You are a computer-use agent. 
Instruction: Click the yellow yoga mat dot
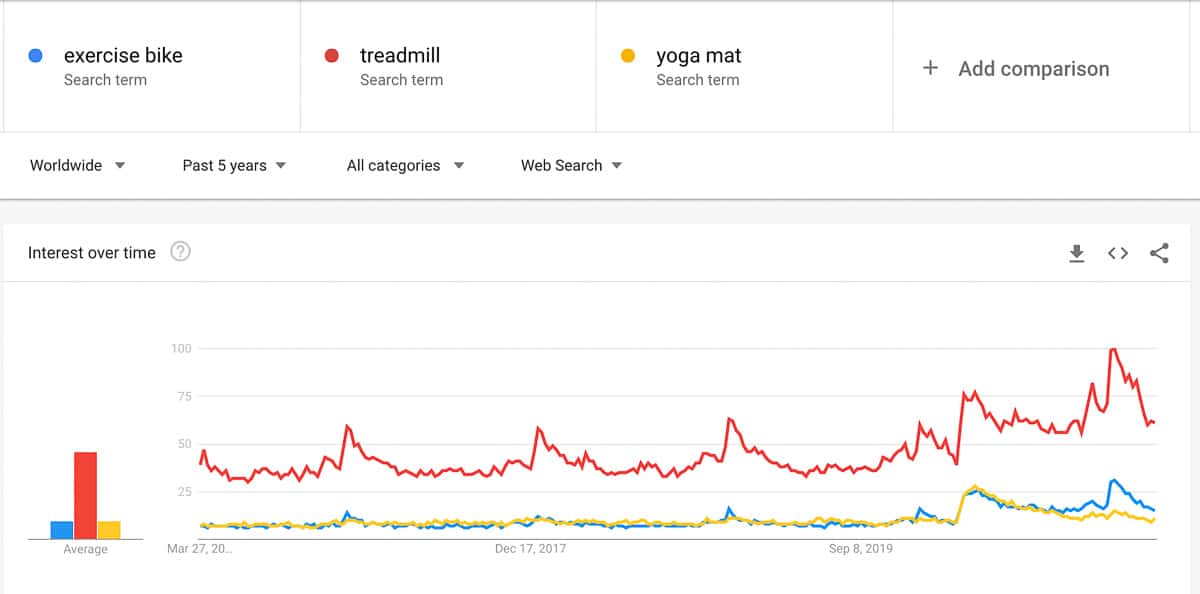[x=628, y=56]
